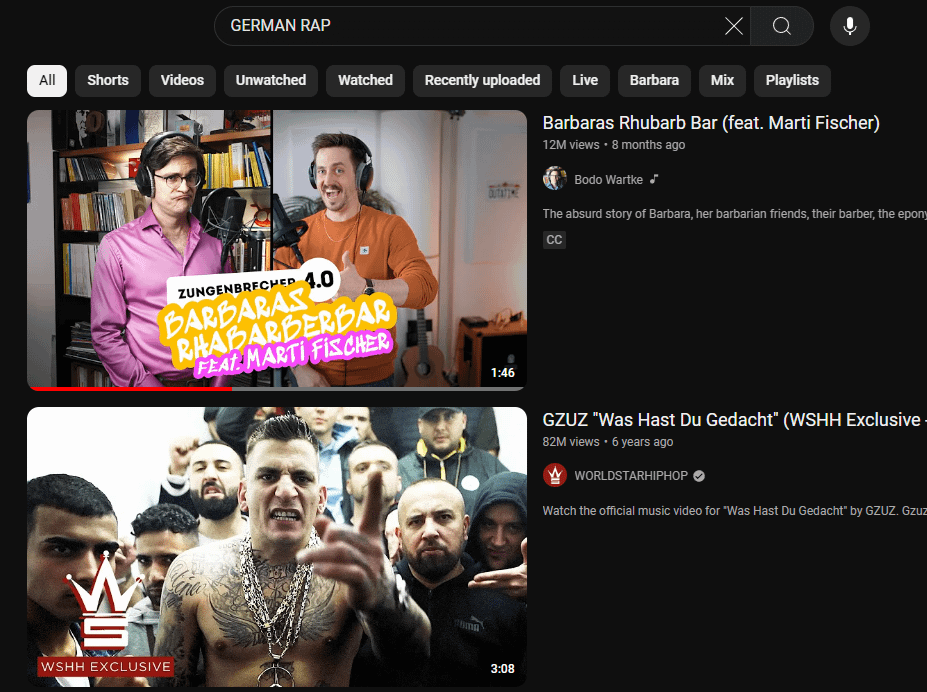927x692 pixels.
Task: Select the Shorts filter chip
Action: click(108, 80)
